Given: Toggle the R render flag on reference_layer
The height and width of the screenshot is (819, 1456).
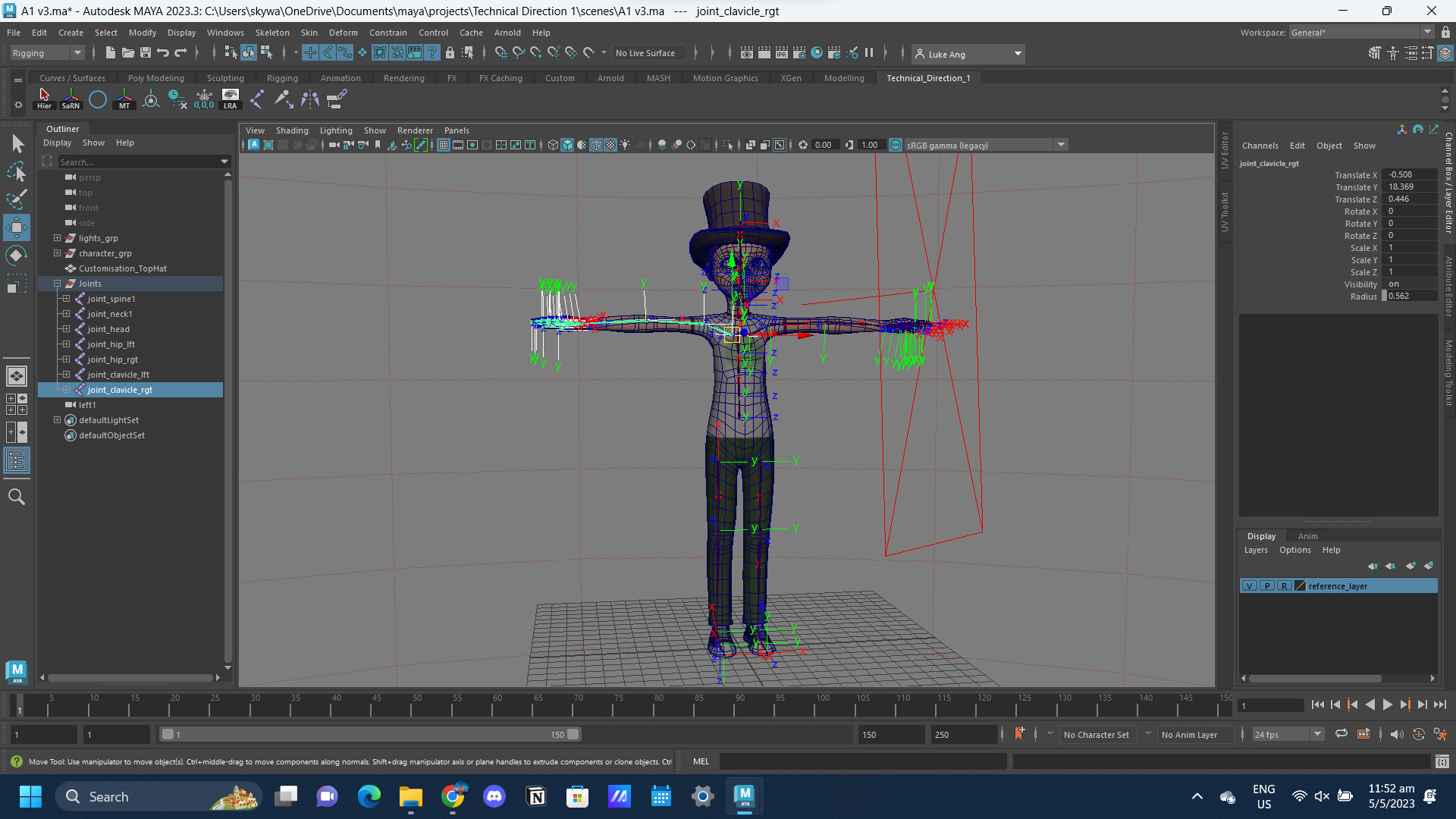Looking at the screenshot, I should pos(1284,585).
